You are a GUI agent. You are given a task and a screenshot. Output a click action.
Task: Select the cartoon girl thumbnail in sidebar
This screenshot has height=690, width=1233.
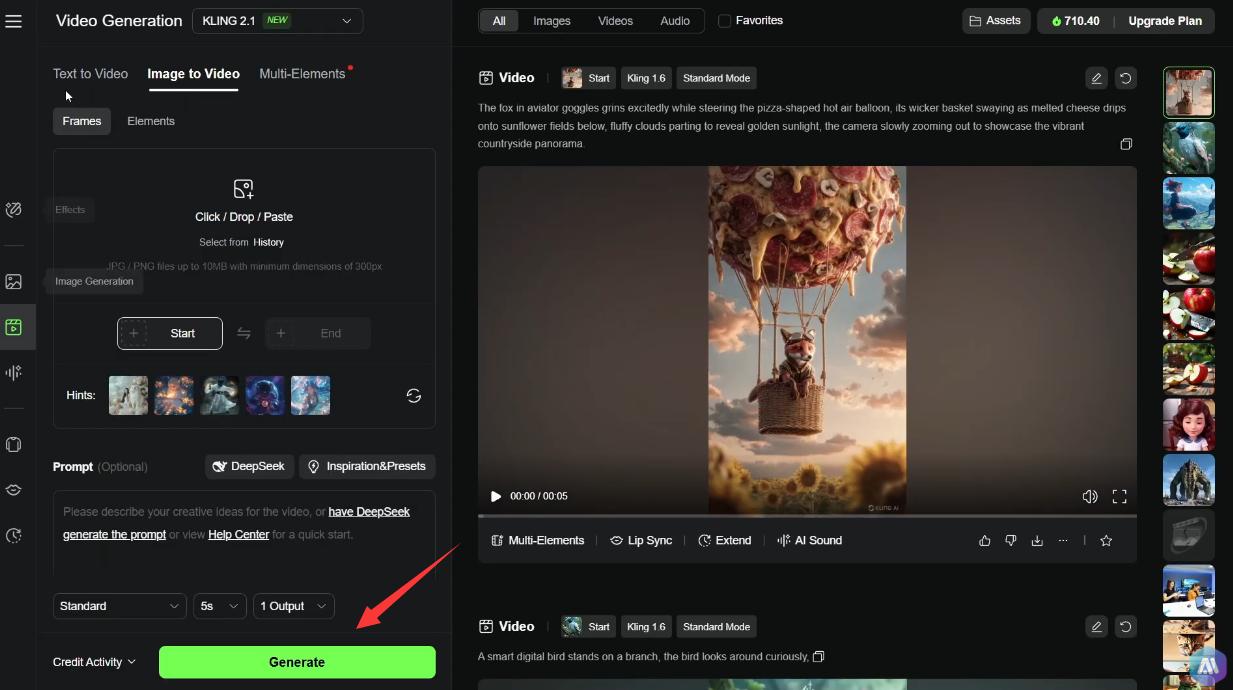tap(1189, 425)
